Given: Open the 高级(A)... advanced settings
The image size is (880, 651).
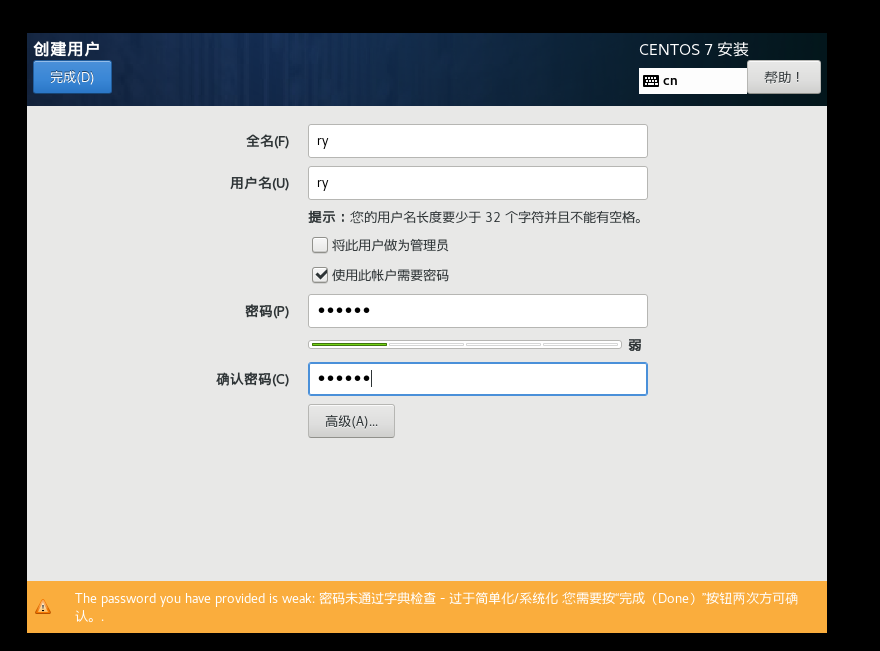Looking at the screenshot, I should pos(351,421).
